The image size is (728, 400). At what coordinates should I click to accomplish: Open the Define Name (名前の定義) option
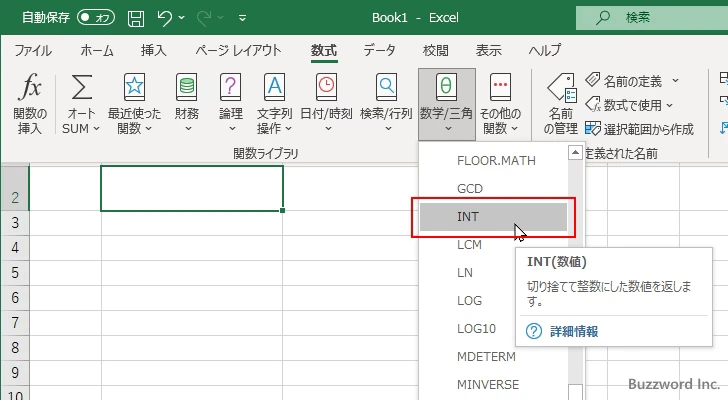[624, 82]
